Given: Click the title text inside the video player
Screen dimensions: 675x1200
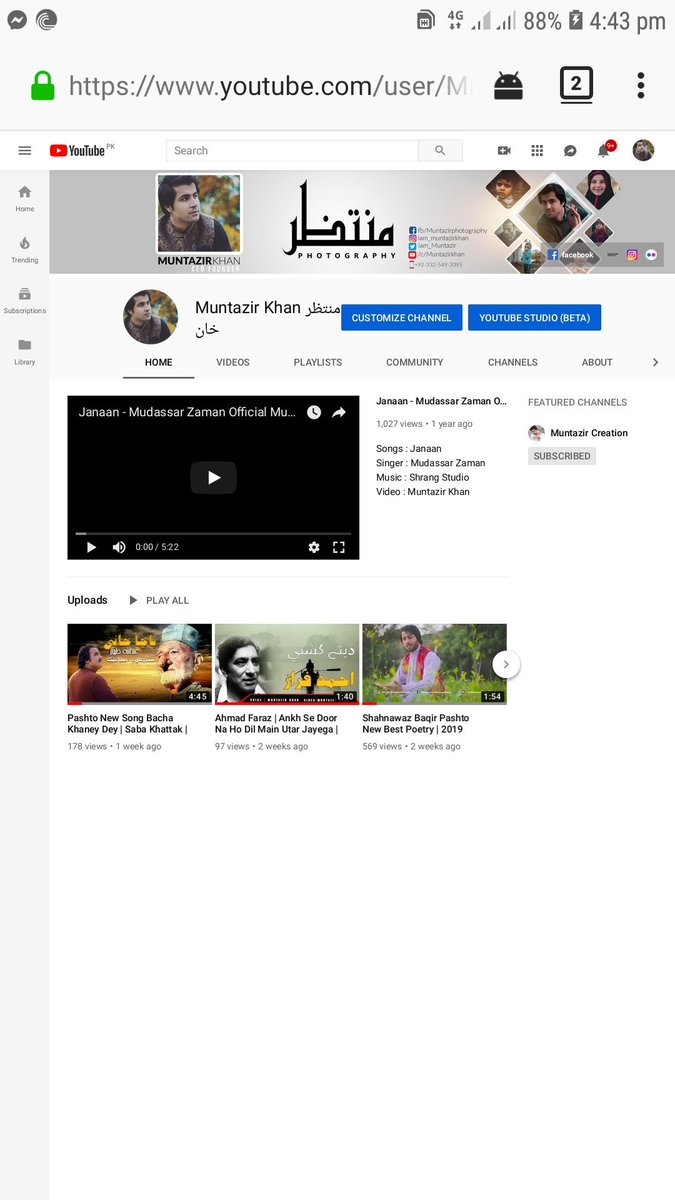Looking at the screenshot, I should click(x=187, y=412).
